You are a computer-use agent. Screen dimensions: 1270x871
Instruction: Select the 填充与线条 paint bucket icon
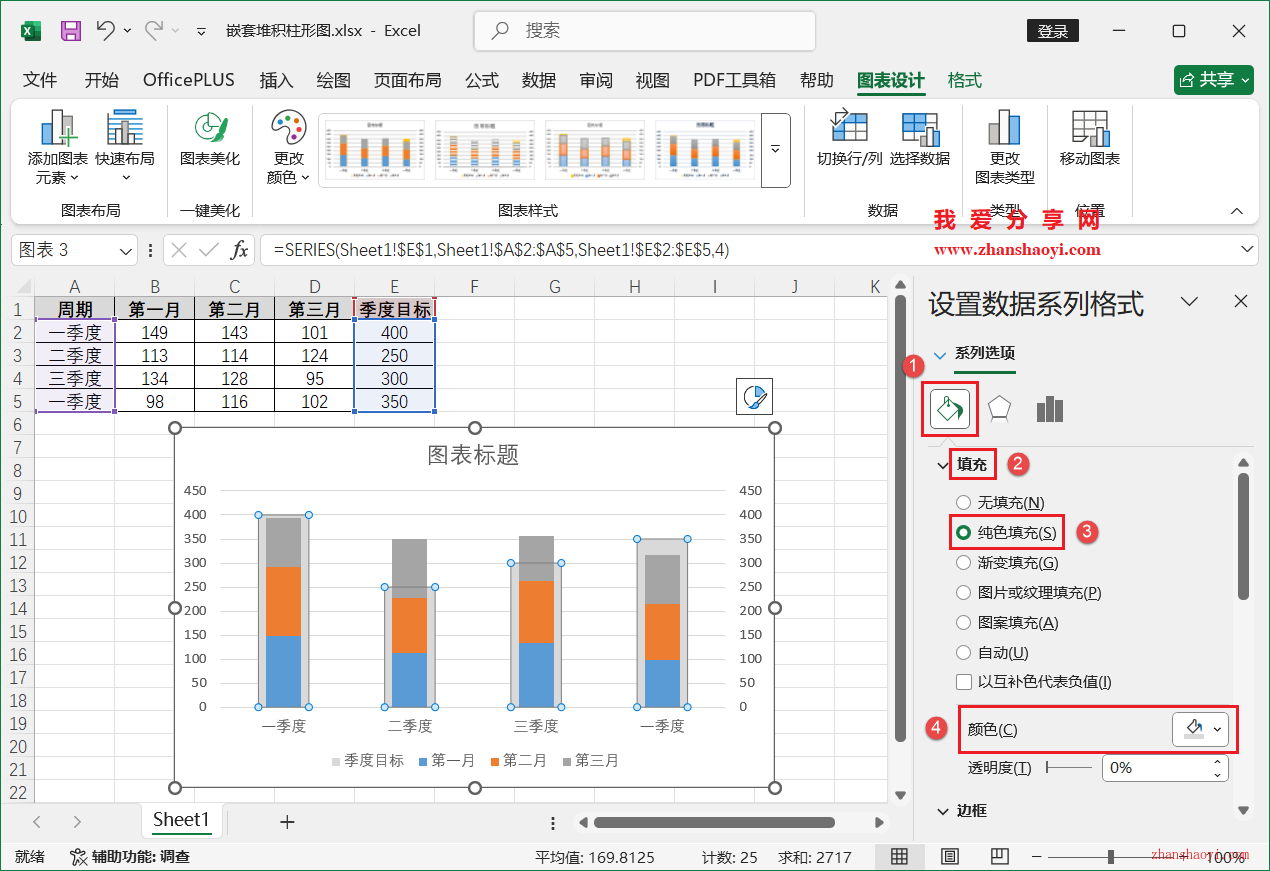click(x=948, y=408)
